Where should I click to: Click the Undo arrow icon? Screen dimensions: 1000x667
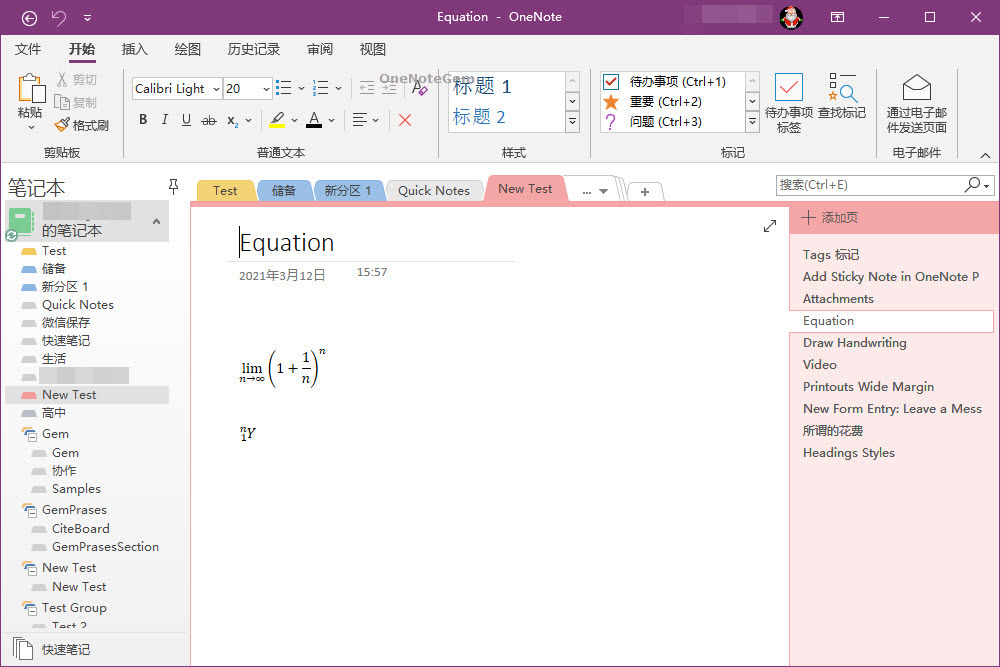pos(59,17)
